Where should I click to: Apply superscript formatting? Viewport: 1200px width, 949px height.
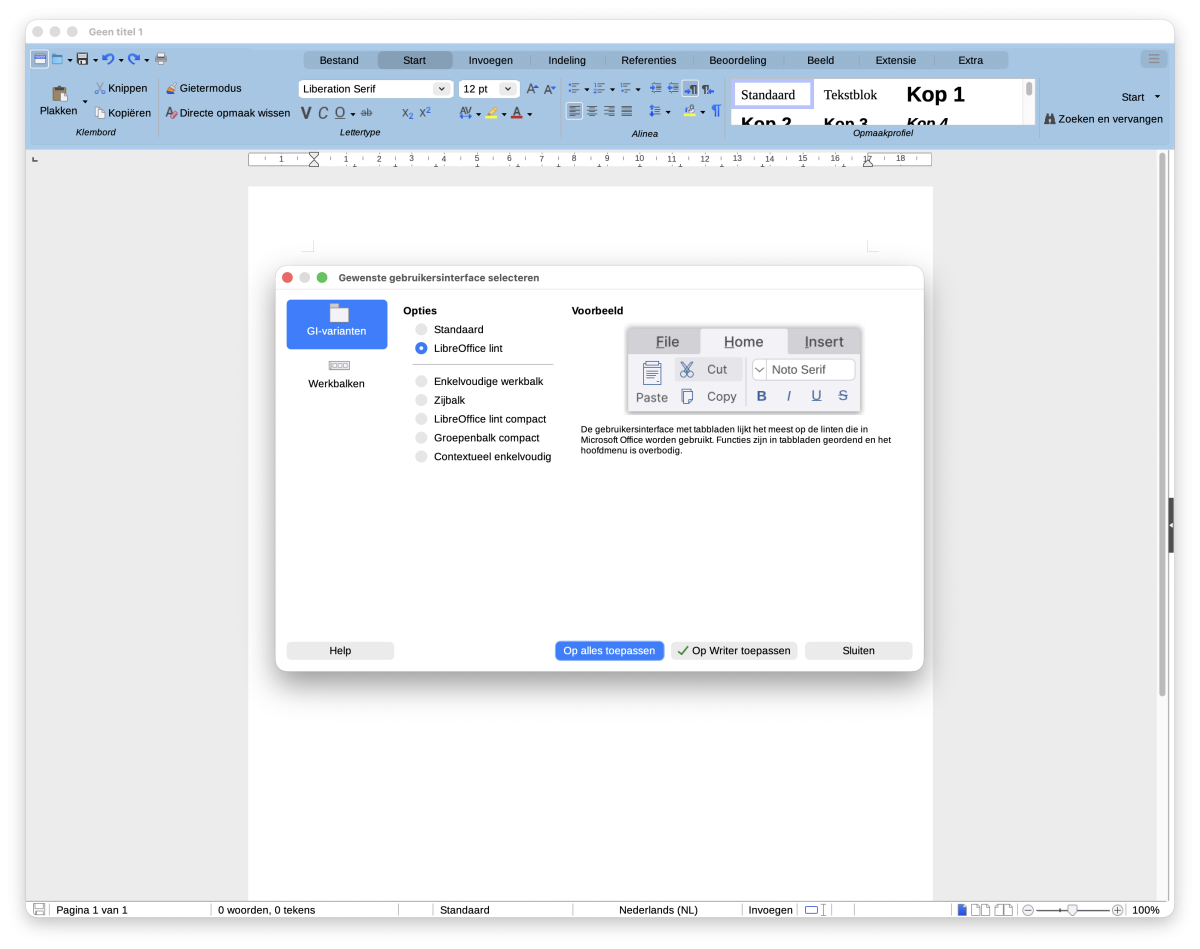pos(425,113)
